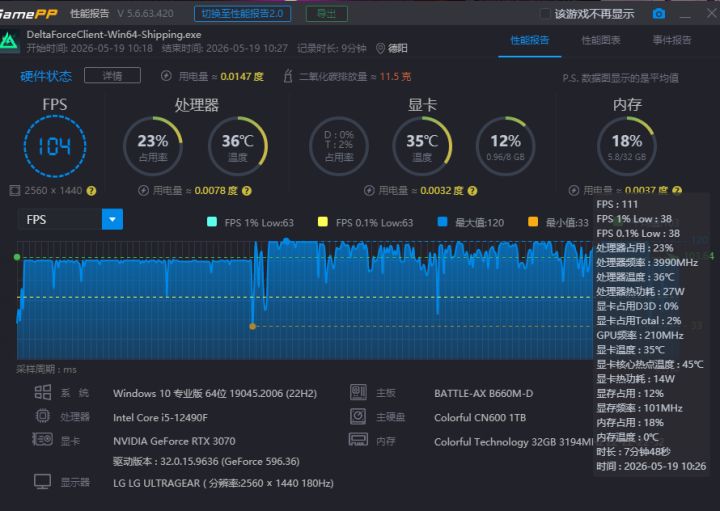Click the DeltaForce game app icon

pyautogui.click(x=8, y=41)
